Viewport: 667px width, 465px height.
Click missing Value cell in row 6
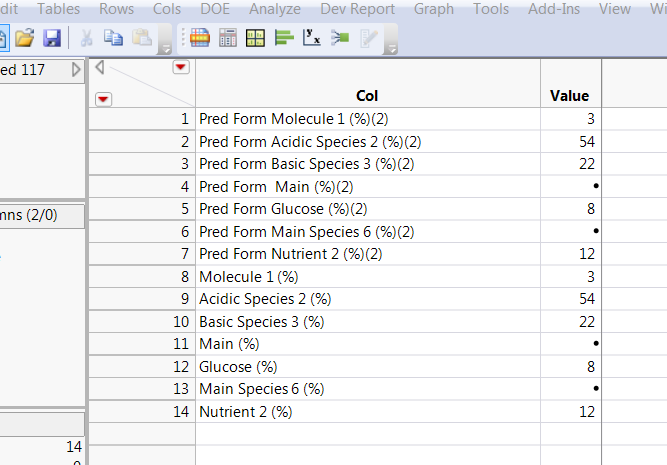click(571, 231)
